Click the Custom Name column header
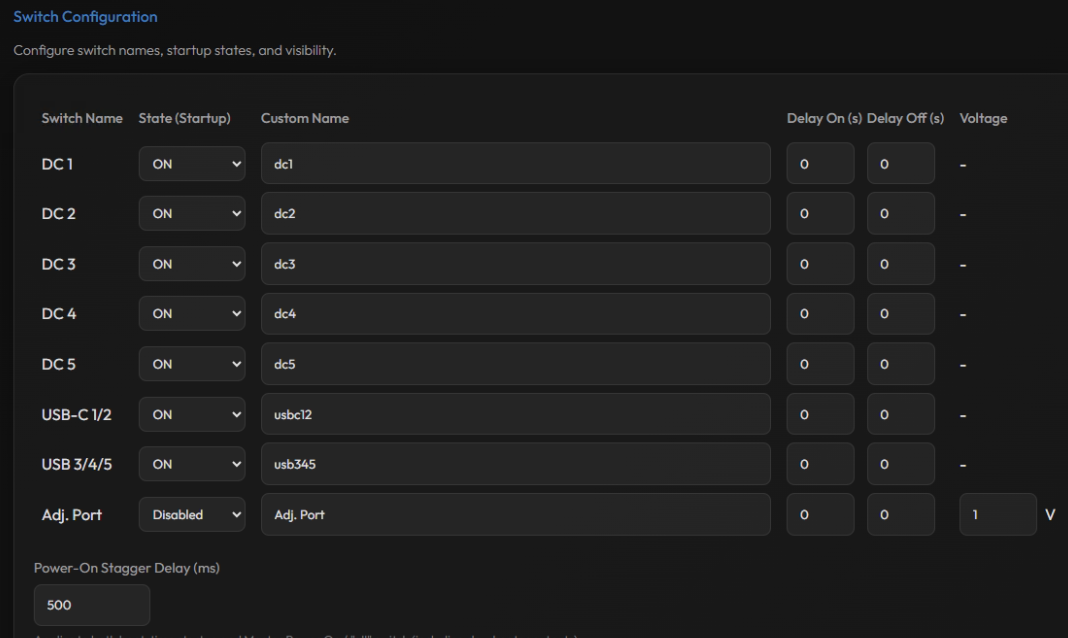Image resolution: width=1068 pixels, height=638 pixels. coord(304,118)
